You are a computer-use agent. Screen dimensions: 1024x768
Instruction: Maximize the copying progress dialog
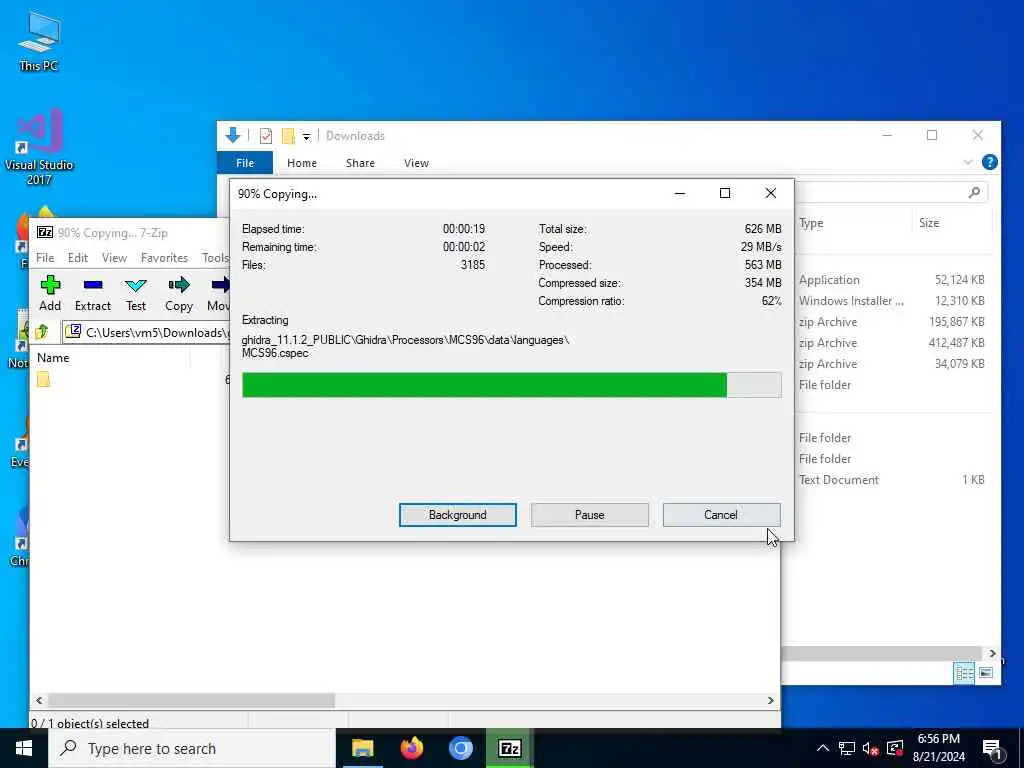click(724, 193)
